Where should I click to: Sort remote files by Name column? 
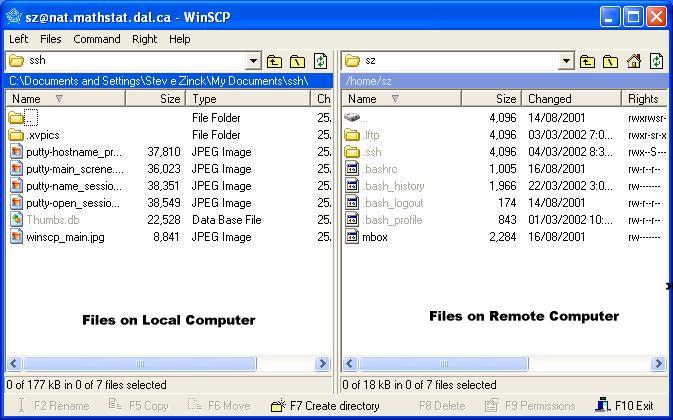pos(401,99)
